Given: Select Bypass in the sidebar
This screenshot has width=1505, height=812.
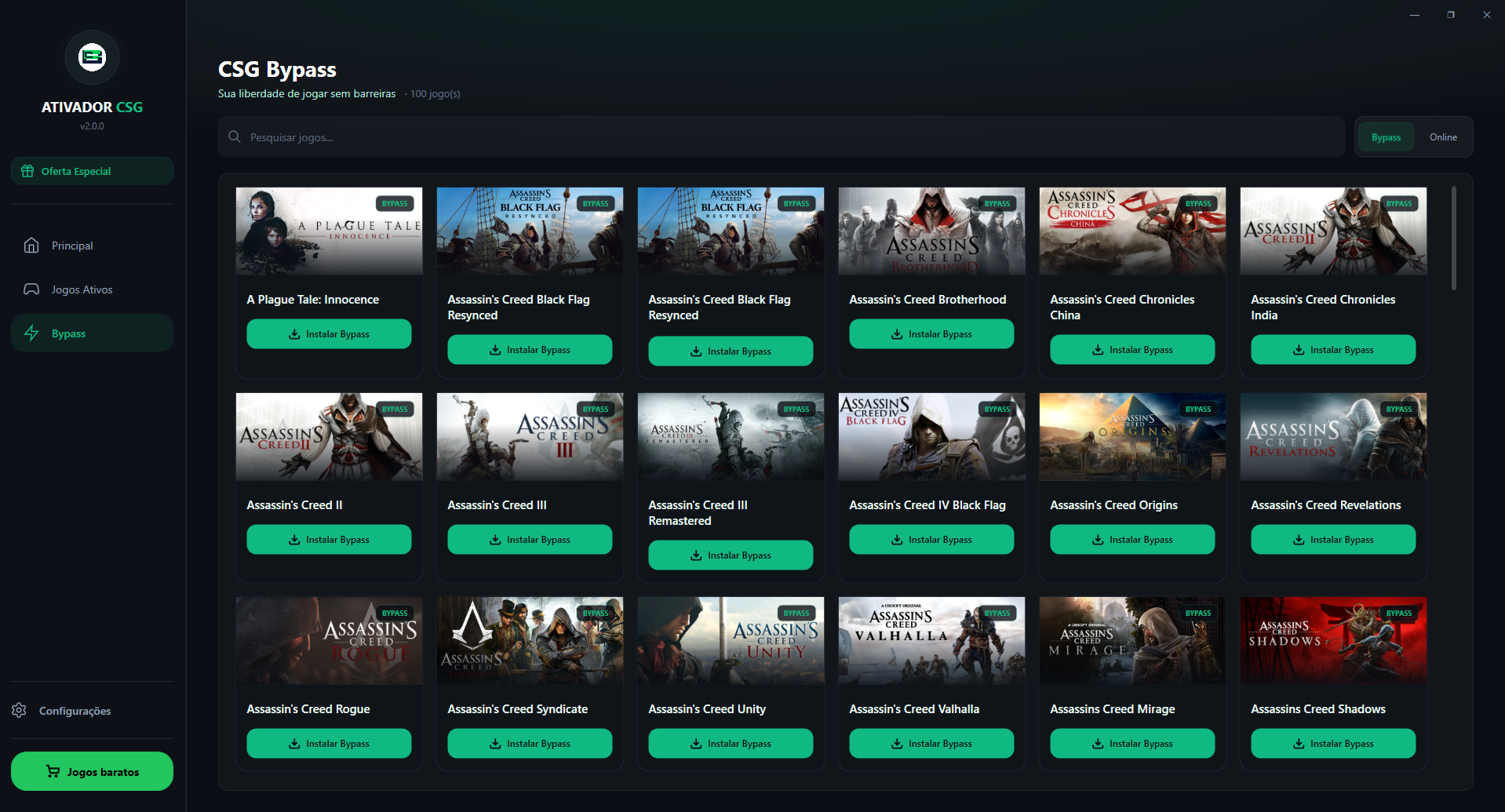Looking at the screenshot, I should (92, 333).
